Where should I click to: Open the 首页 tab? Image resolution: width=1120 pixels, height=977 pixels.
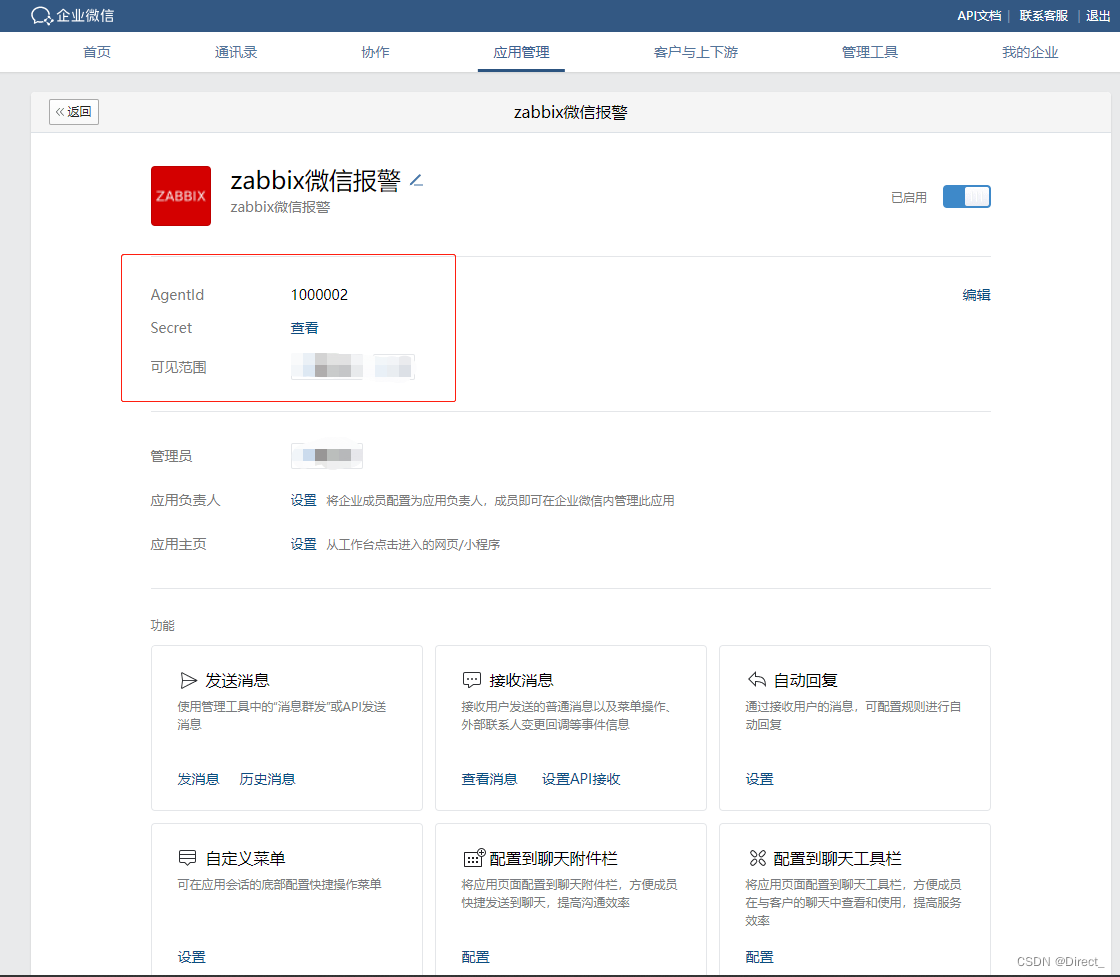coord(96,52)
